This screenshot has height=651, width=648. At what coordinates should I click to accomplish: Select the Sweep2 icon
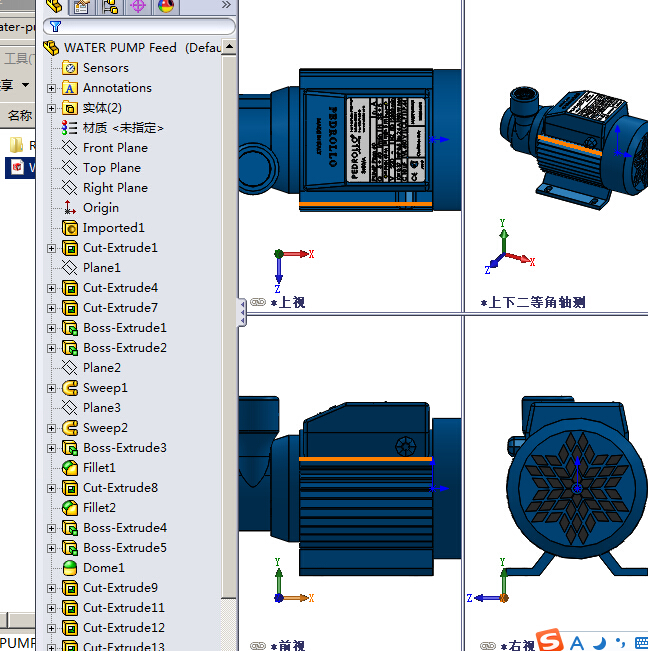coord(69,428)
